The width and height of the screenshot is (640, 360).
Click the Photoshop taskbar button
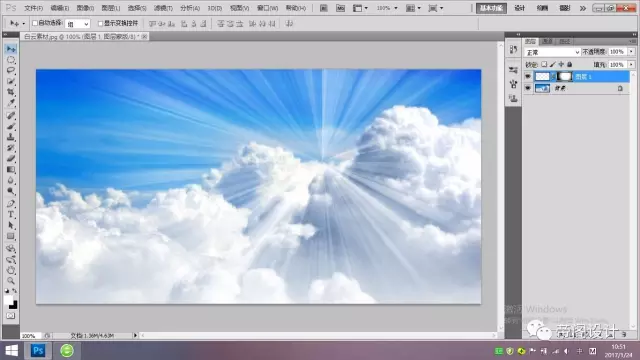coord(38,351)
